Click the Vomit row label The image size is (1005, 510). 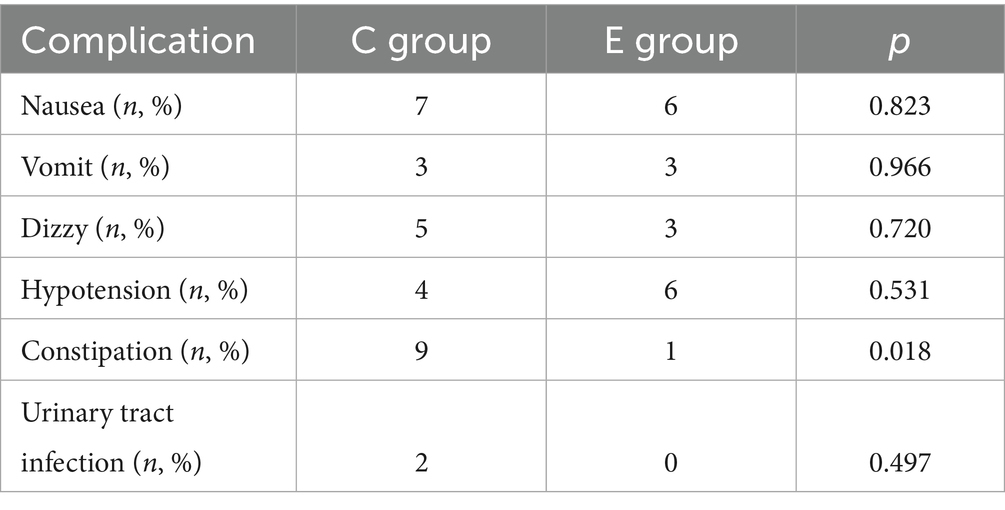click(95, 167)
